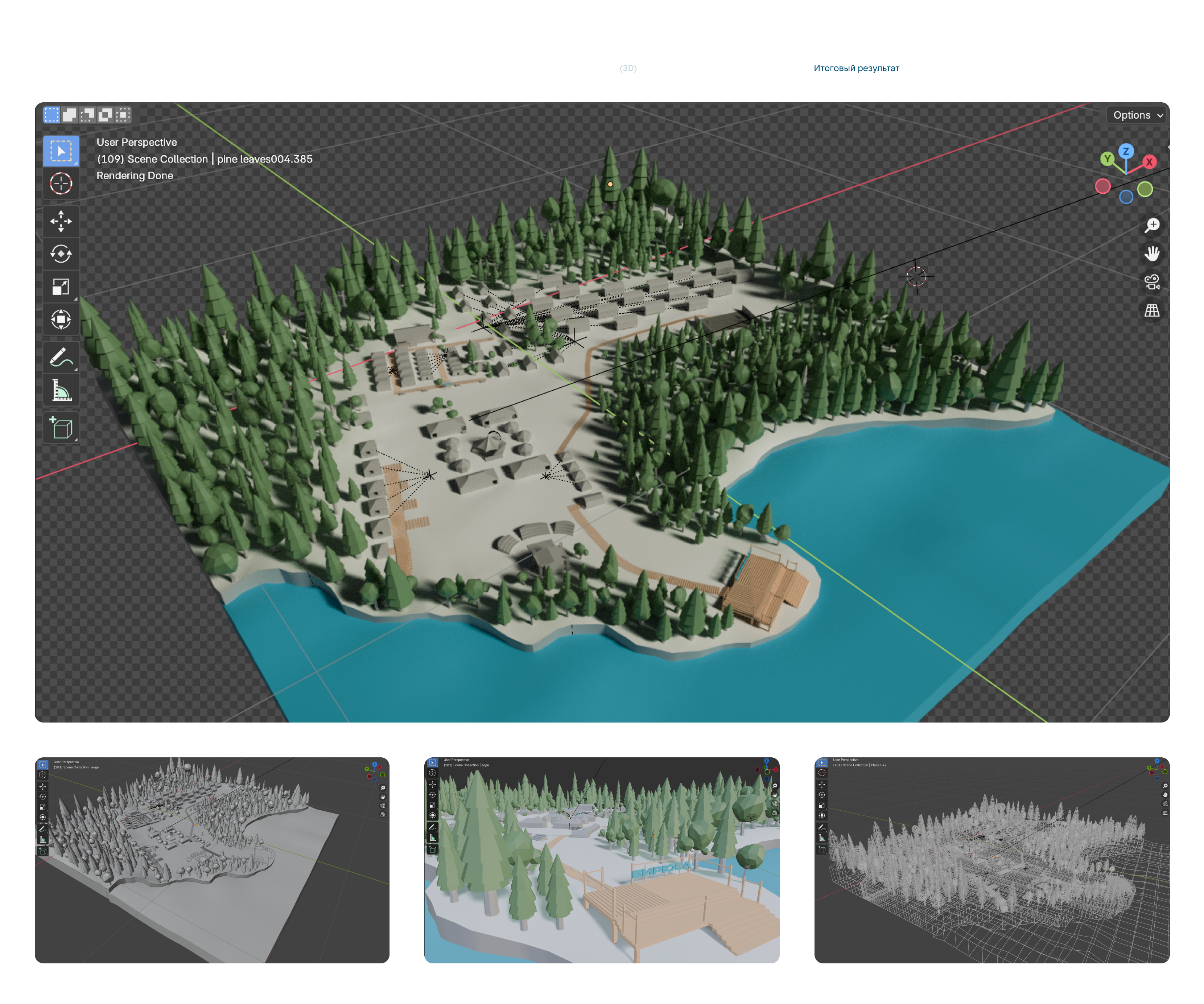1204x1004 pixels.
Task: Select the Measure tool
Action: [x=61, y=391]
